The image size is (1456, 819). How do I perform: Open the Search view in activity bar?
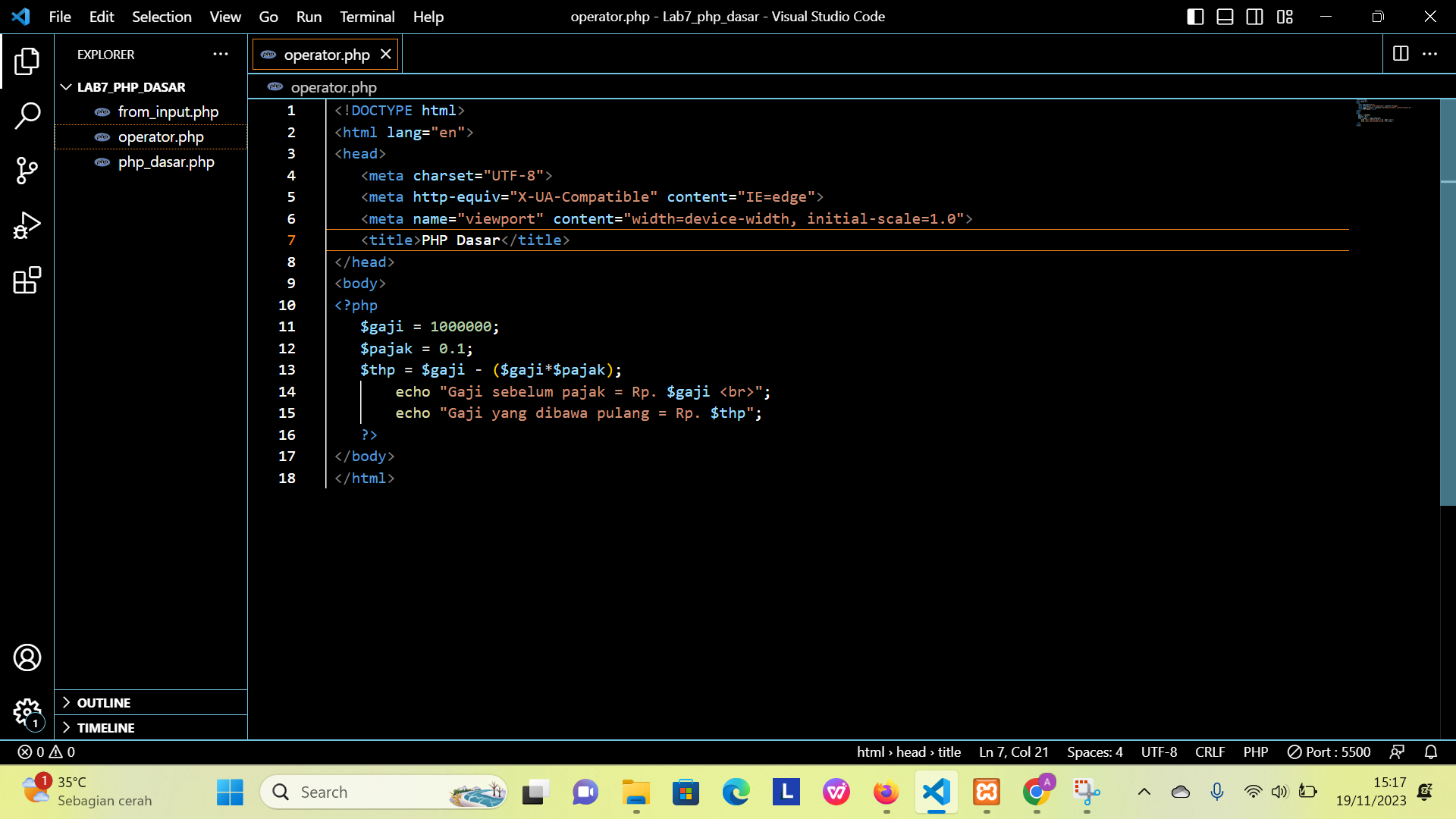pyautogui.click(x=27, y=116)
